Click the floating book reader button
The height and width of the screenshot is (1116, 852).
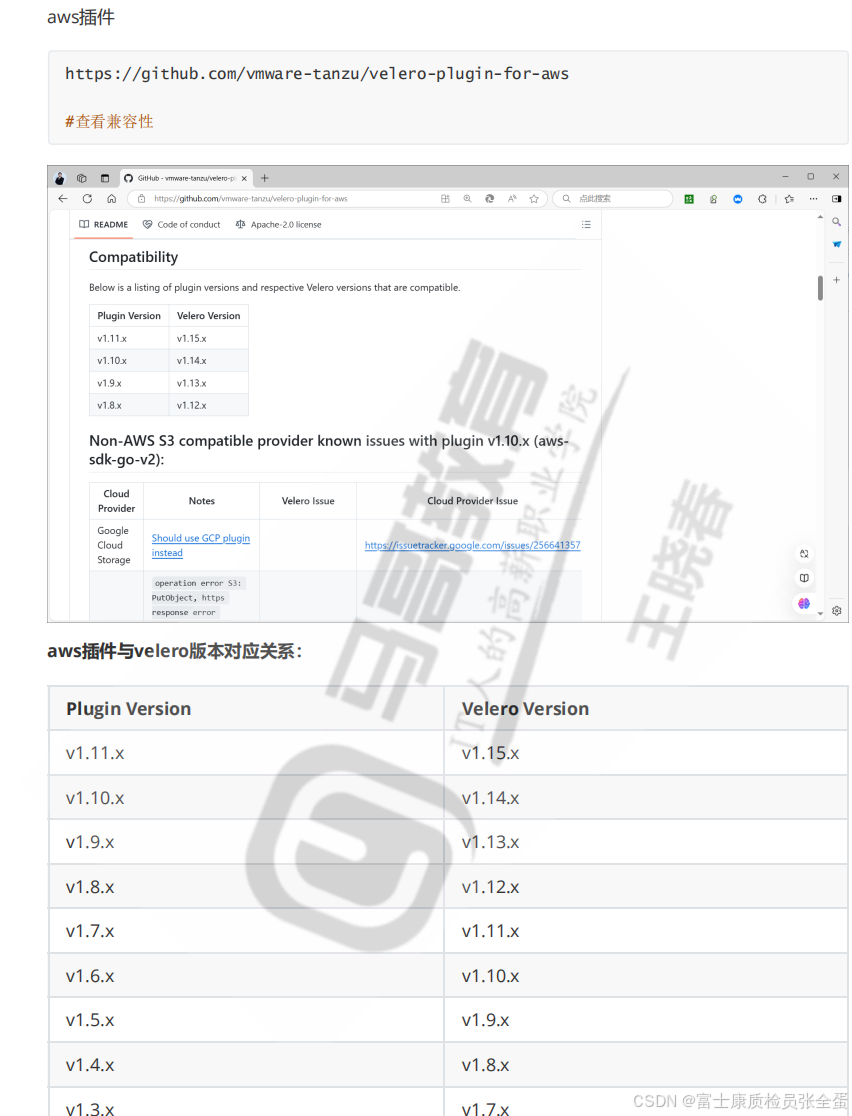pyautogui.click(x=804, y=578)
